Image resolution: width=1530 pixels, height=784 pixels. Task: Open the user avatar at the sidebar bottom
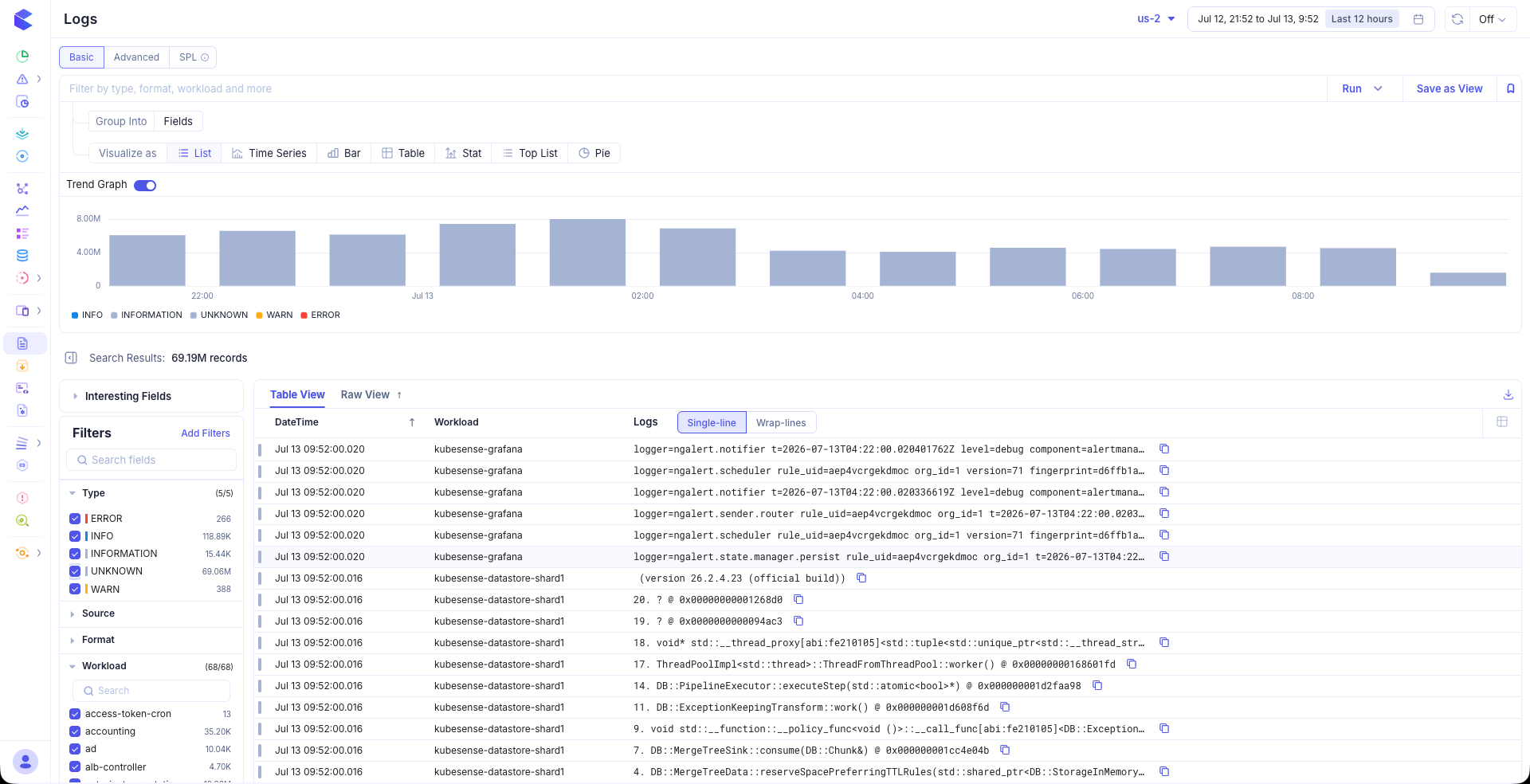(x=25, y=762)
